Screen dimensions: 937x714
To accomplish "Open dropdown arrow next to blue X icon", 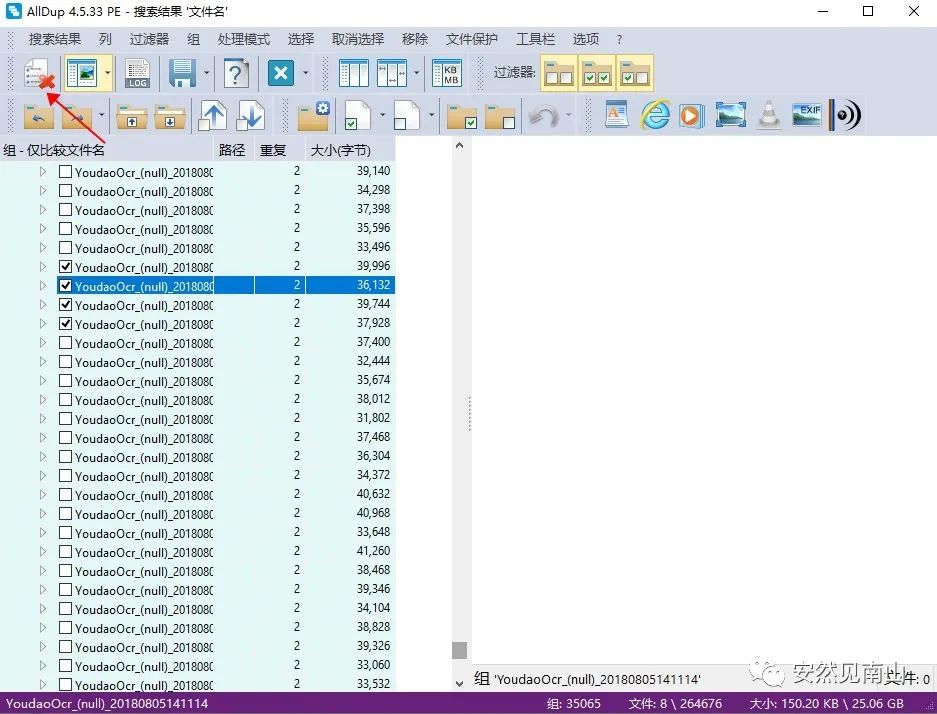I will (x=305, y=73).
